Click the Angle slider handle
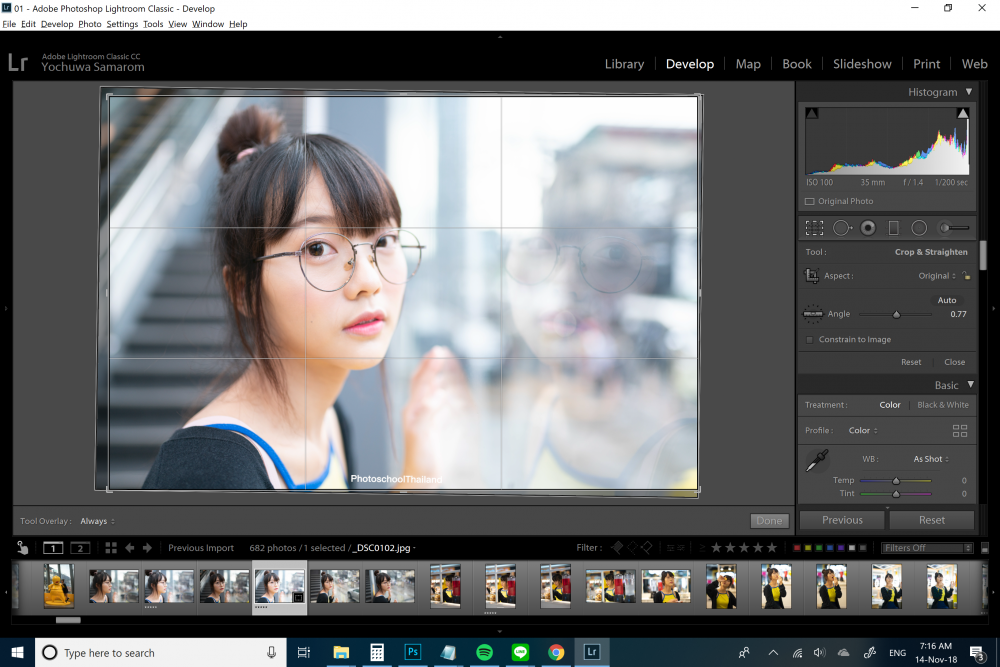The height and width of the screenshot is (667, 1000). pyautogui.click(x=896, y=314)
